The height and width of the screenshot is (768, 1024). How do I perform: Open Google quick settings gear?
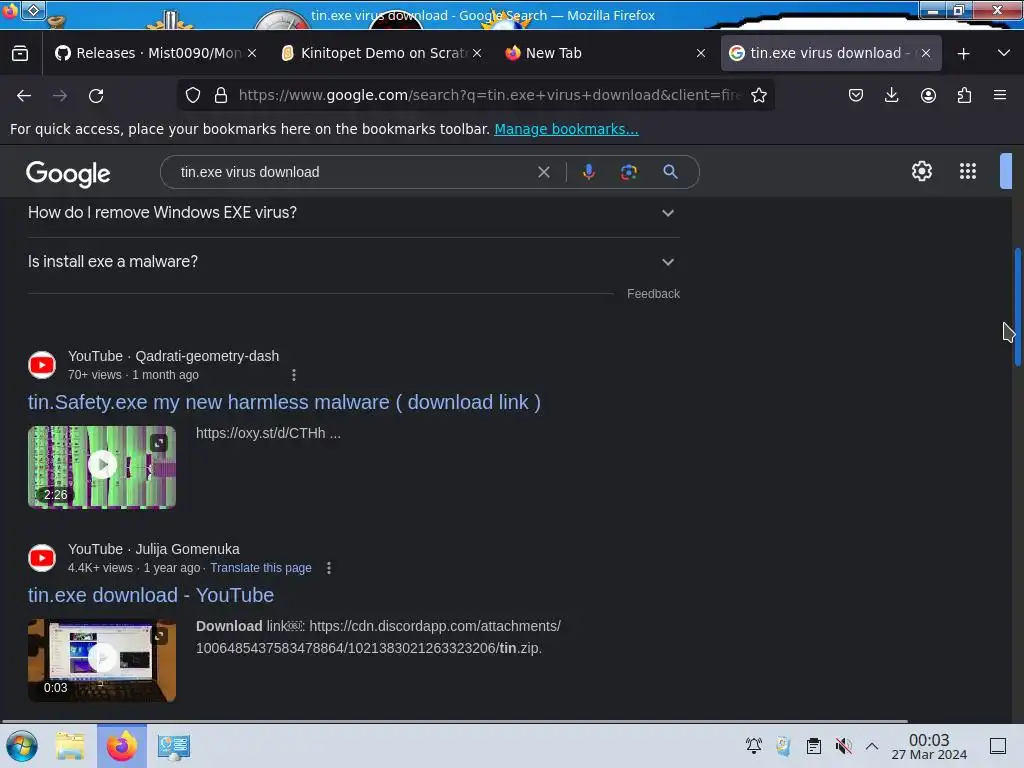(921, 171)
